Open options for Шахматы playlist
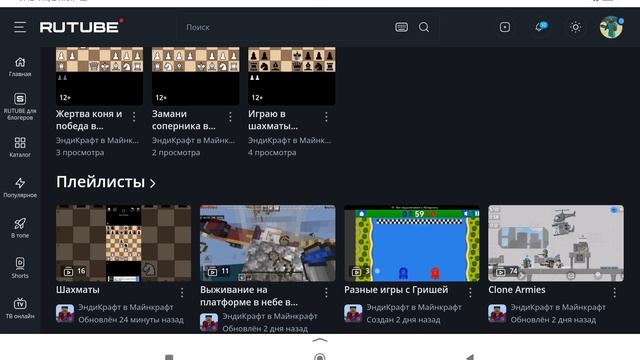 pos(182,292)
